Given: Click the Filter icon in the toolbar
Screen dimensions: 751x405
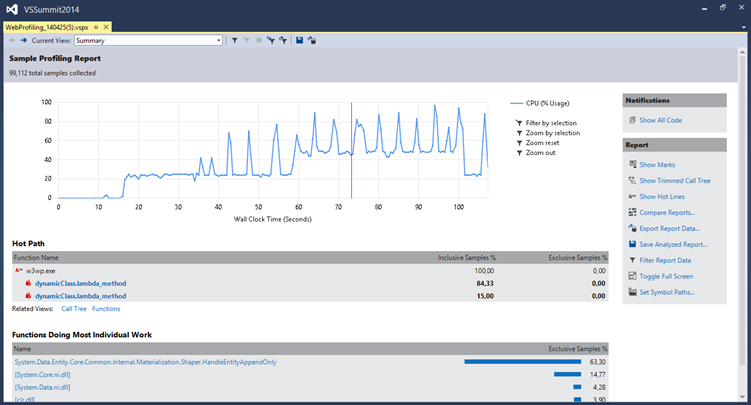Looking at the screenshot, I should [234, 41].
